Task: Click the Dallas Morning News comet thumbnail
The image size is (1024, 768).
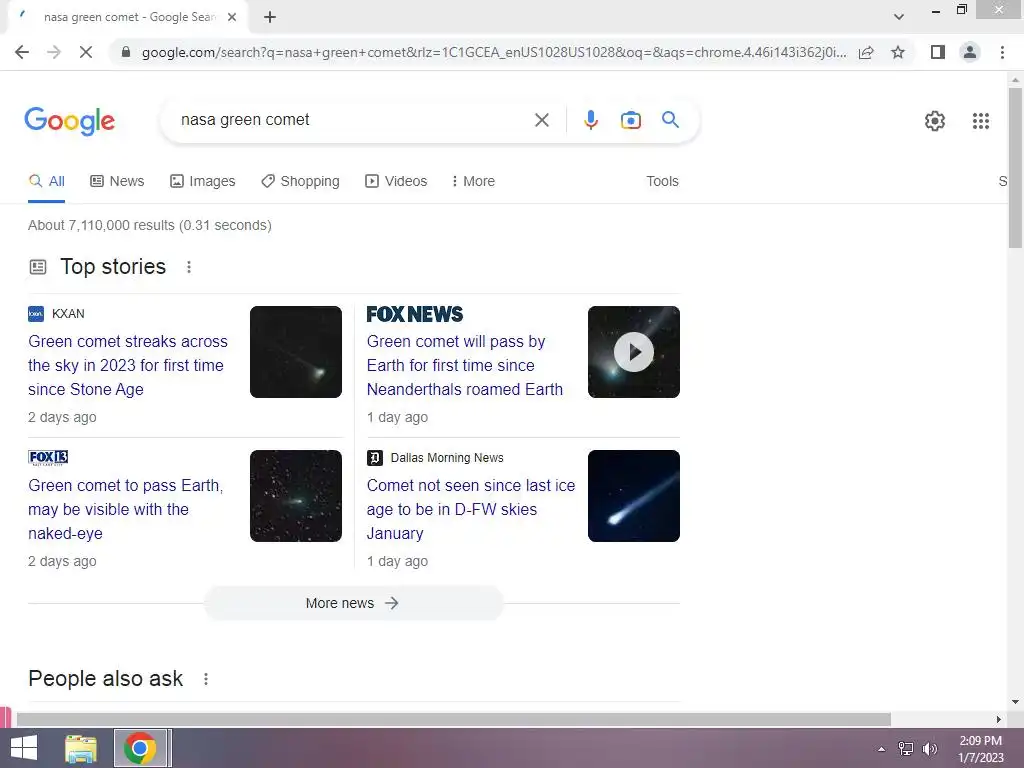Action: (x=633, y=496)
